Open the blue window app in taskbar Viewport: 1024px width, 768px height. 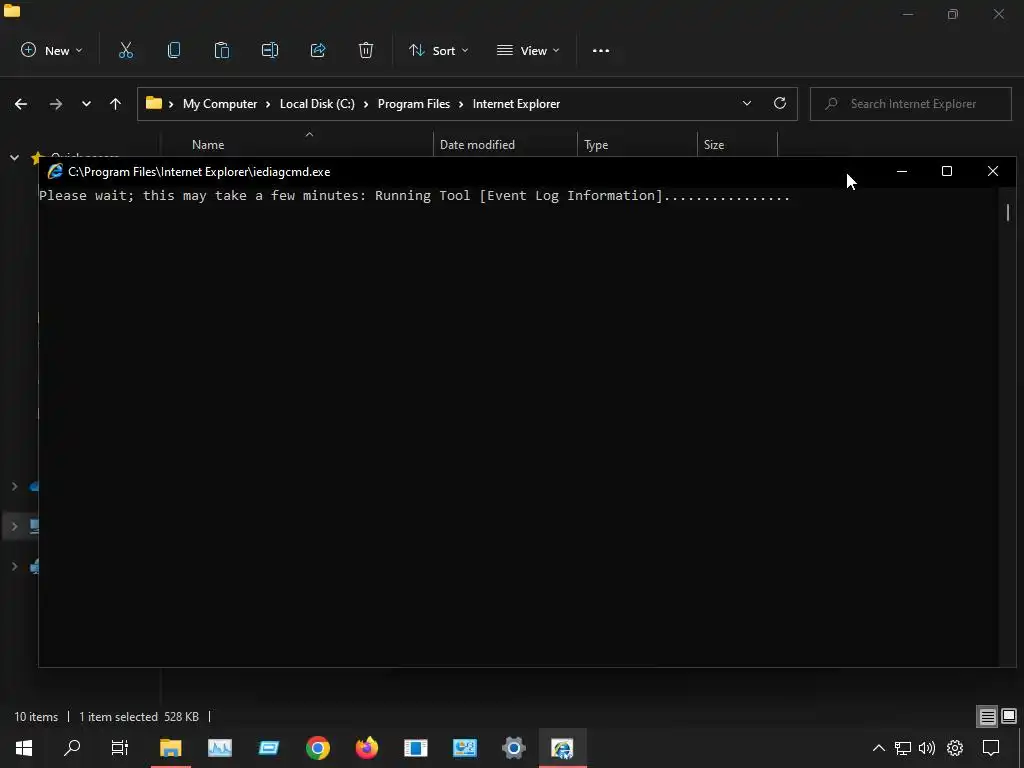click(268, 748)
